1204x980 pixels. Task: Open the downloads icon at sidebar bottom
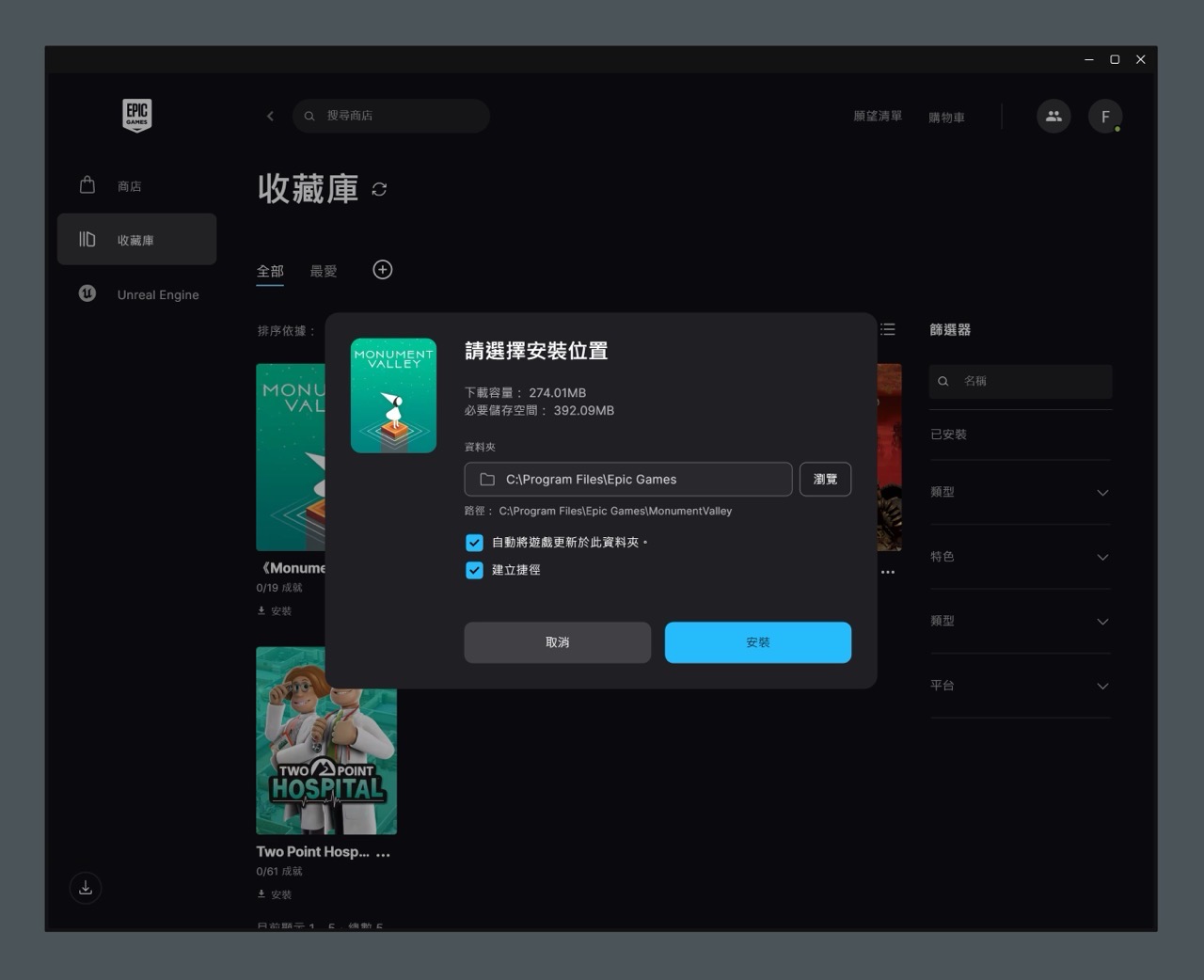tap(86, 888)
